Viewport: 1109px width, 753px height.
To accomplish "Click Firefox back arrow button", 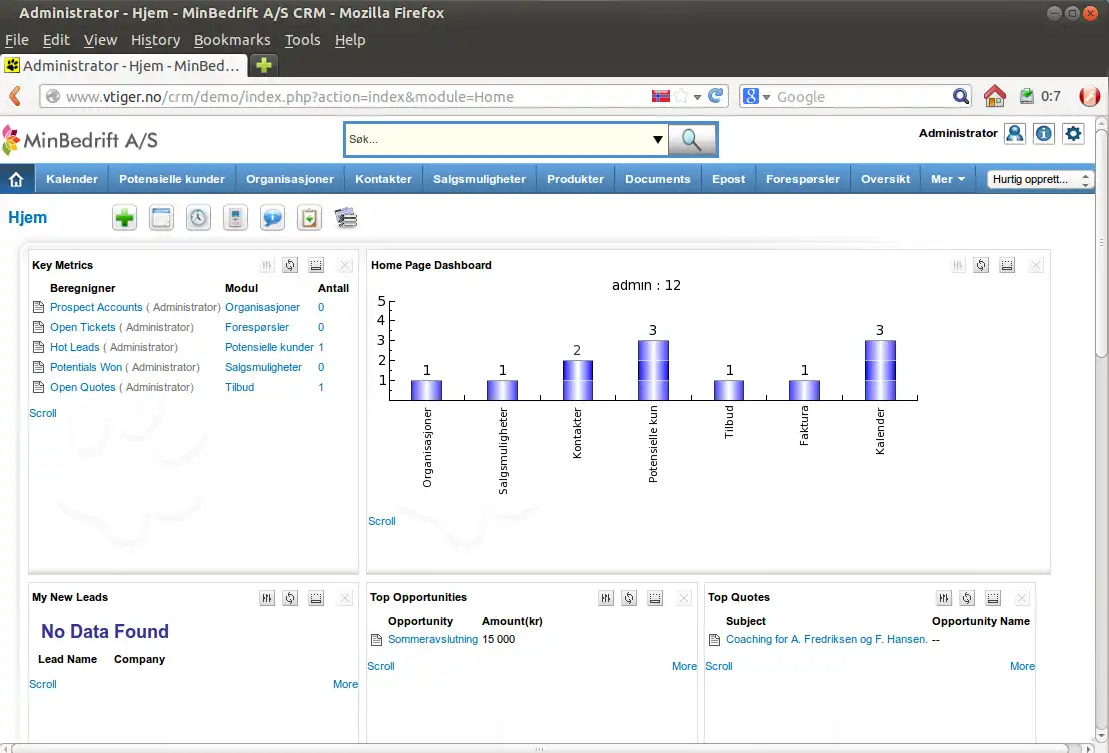I will click(16, 96).
